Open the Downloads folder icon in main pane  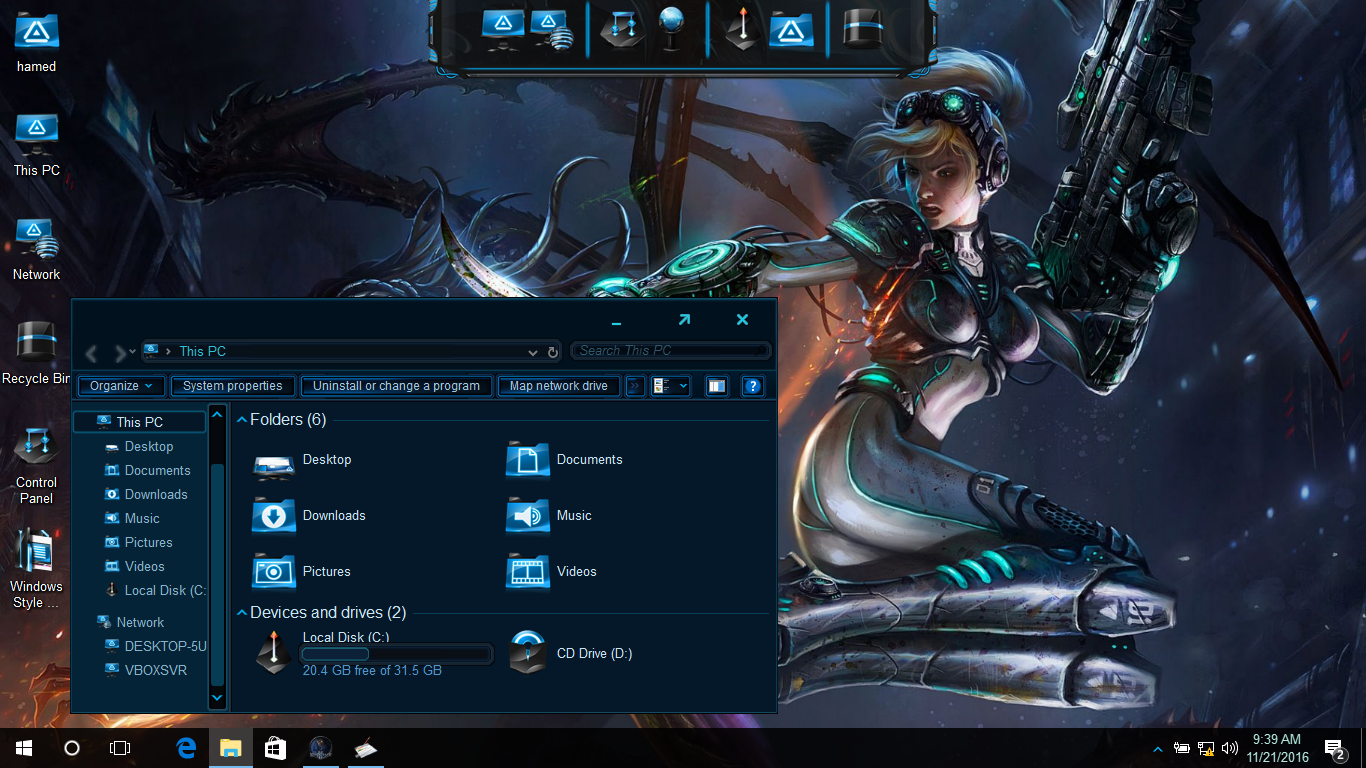(x=273, y=516)
